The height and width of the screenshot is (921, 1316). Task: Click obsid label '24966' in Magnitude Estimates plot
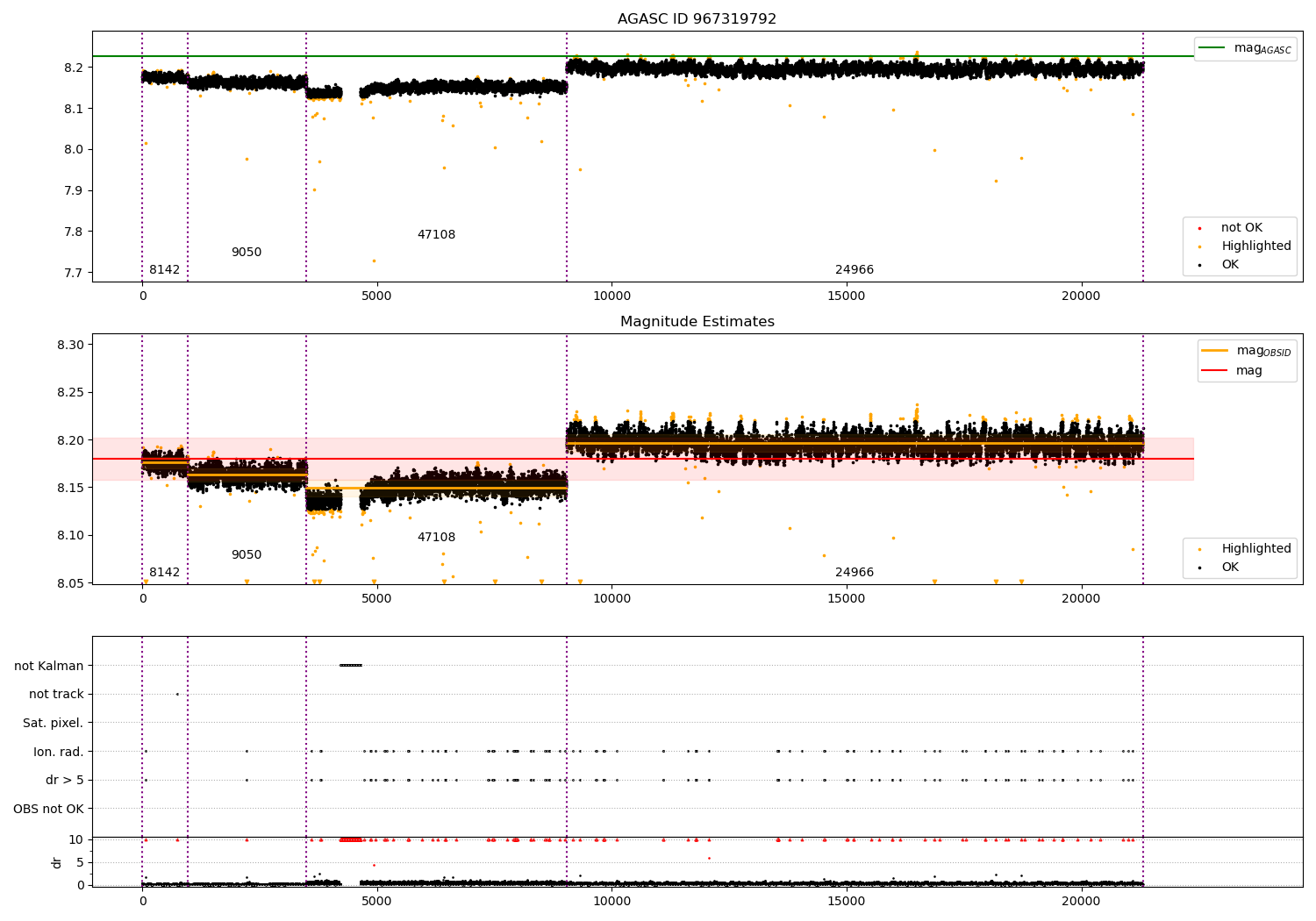coord(855,573)
